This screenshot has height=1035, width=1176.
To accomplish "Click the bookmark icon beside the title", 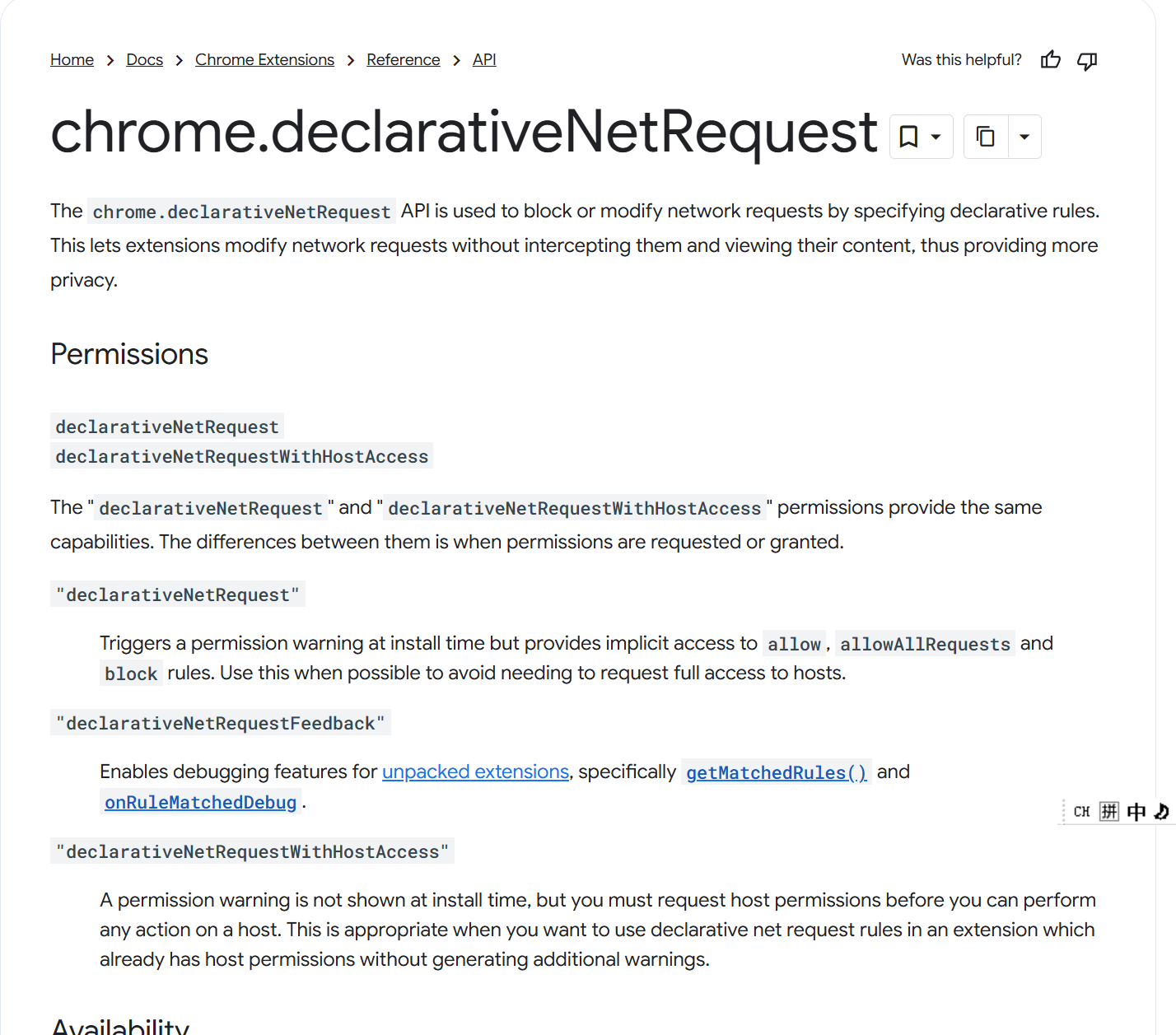I will point(908,137).
